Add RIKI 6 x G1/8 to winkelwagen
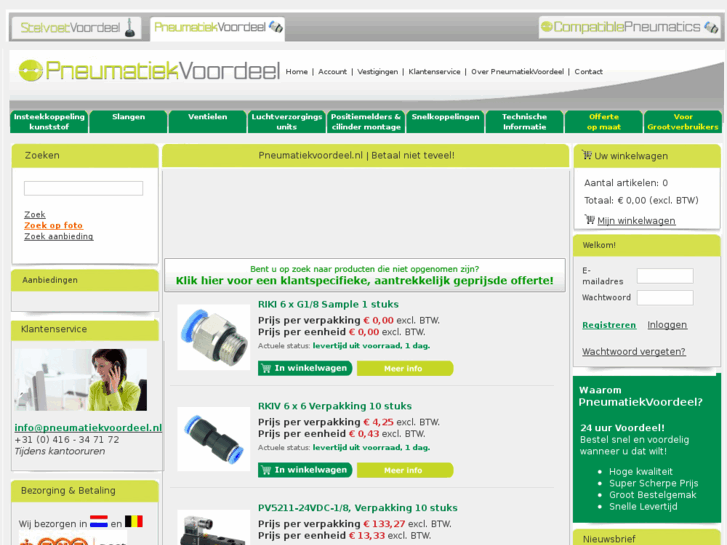The width and height of the screenshot is (727, 545). tap(305, 368)
